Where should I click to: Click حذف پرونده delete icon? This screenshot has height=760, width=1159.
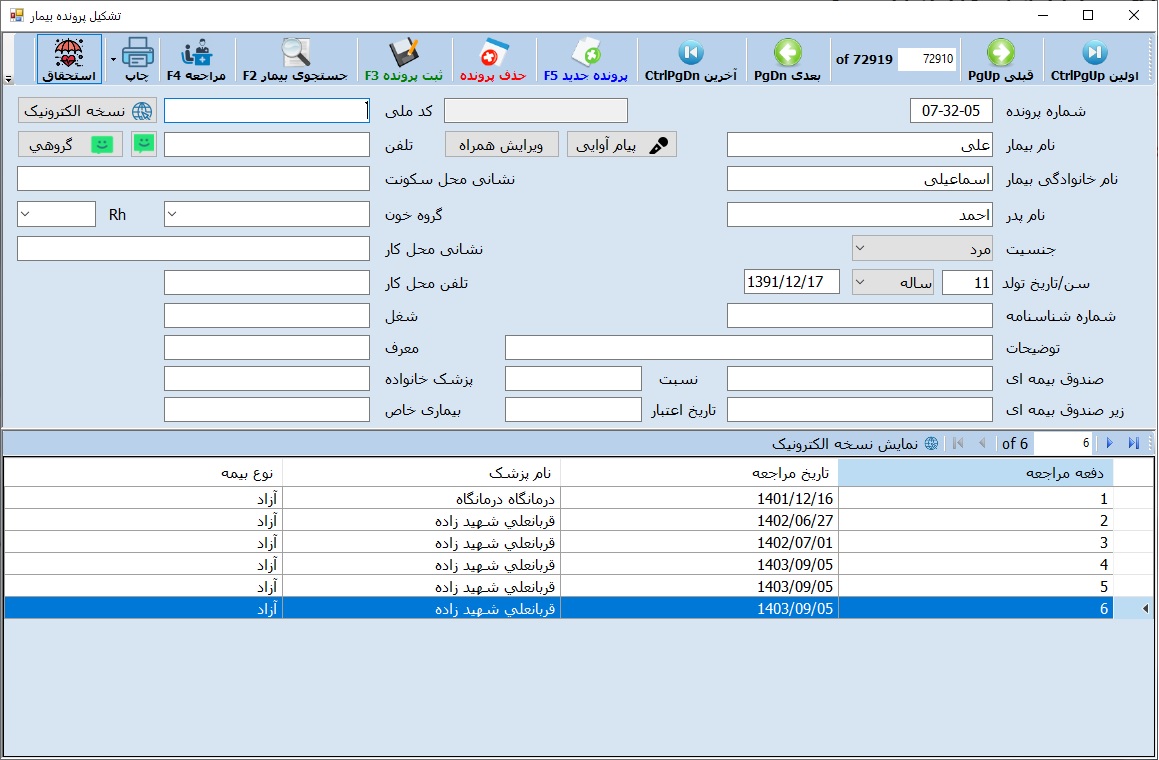pos(493,52)
